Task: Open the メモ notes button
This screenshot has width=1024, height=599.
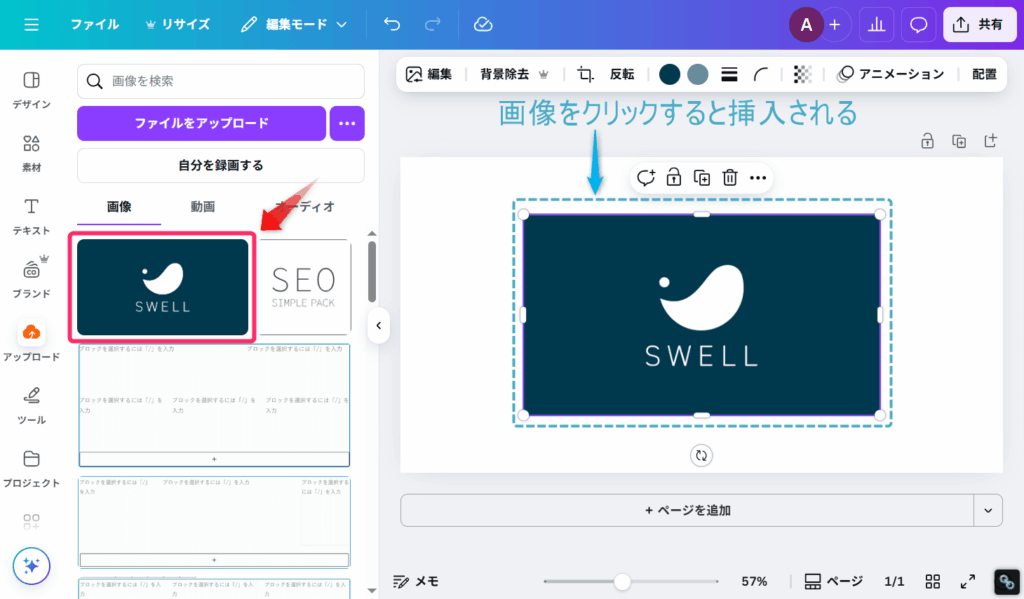Action: 416,581
